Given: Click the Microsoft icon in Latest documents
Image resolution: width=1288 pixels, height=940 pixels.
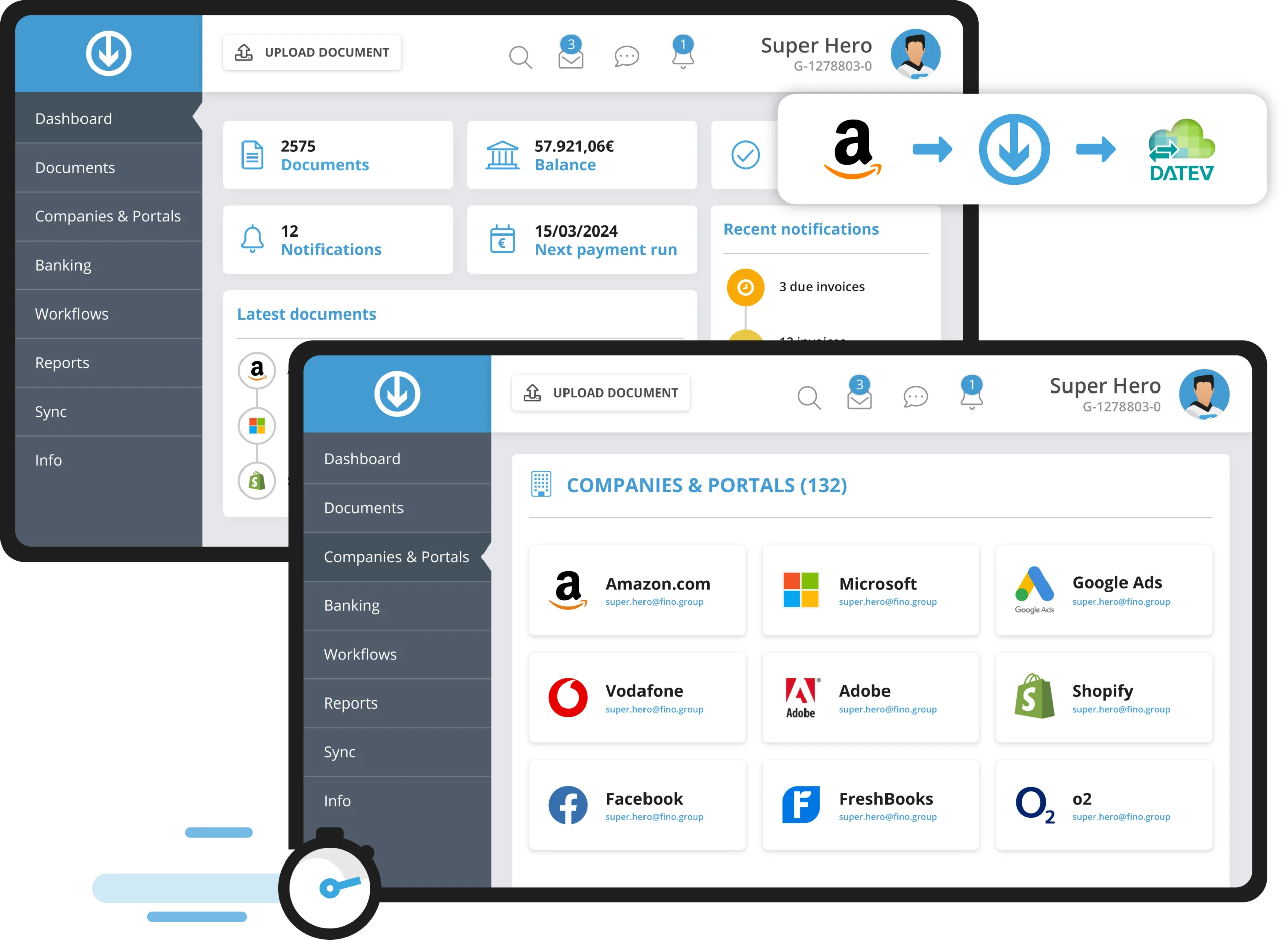Looking at the screenshot, I should pyautogui.click(x=257, y=426).
